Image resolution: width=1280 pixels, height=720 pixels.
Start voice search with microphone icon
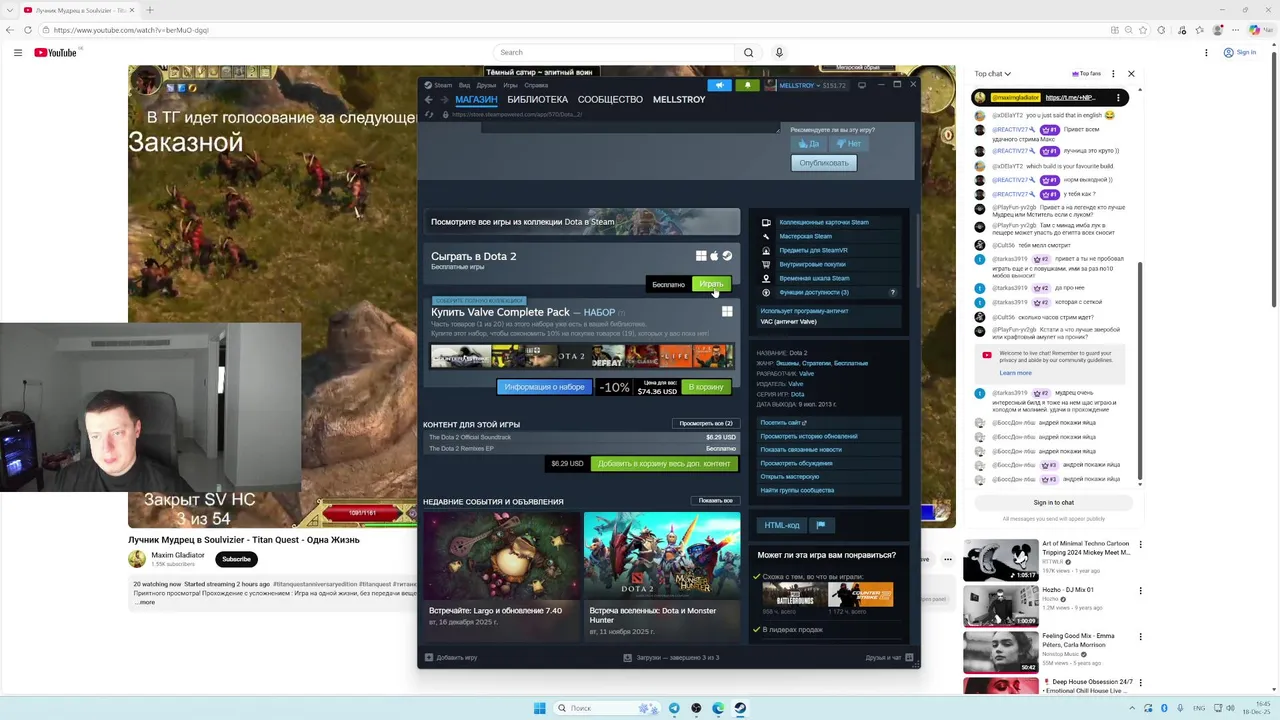click(x=779, y=52)
